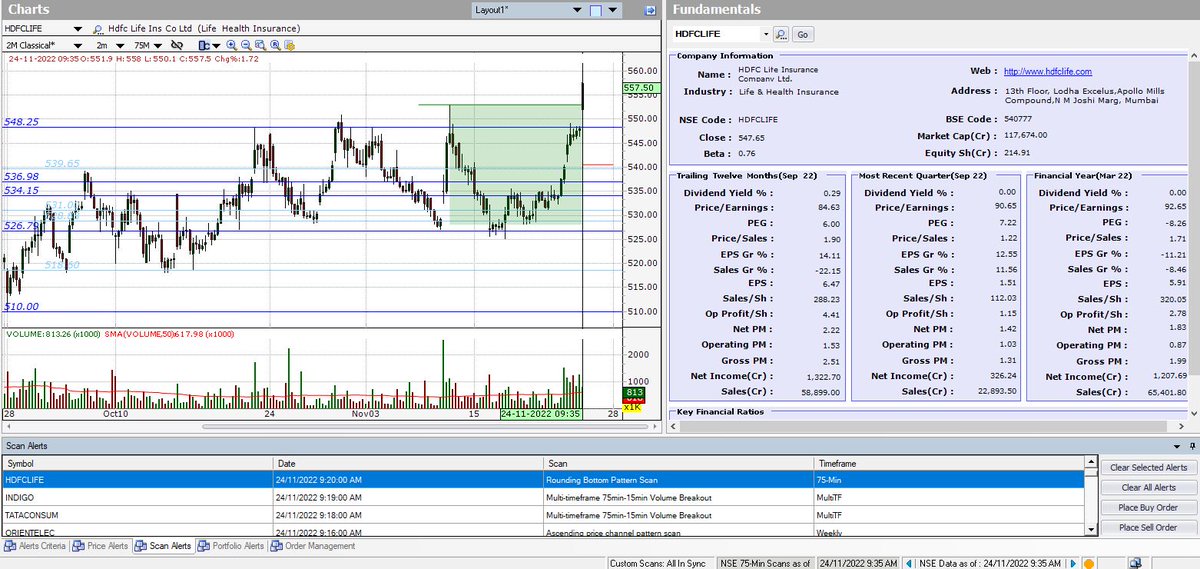
Task: Select the TATACONSUM scan alert row
Action: coord(543,514)
